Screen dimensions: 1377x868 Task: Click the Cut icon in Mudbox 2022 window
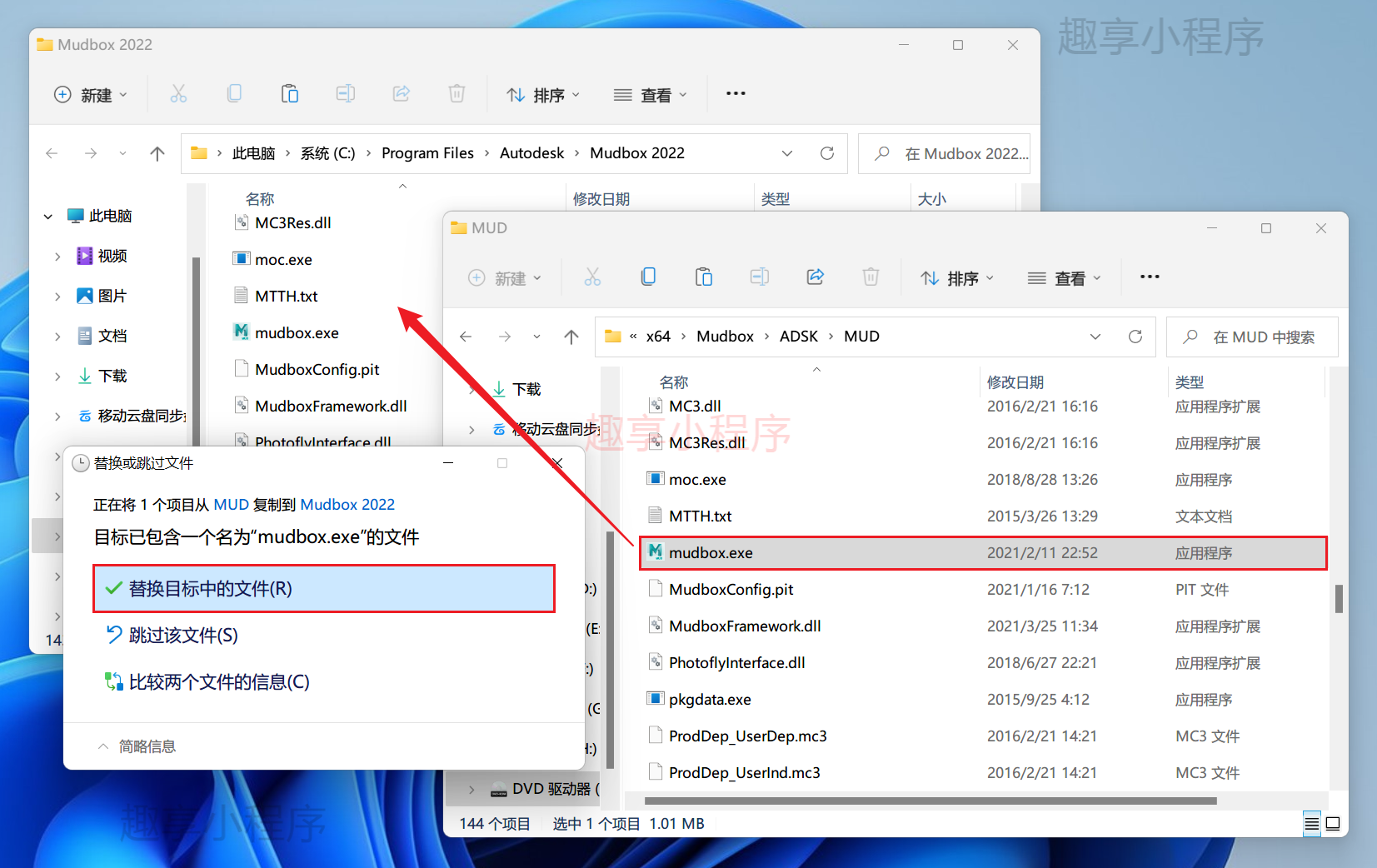click(x=178, y=94)
